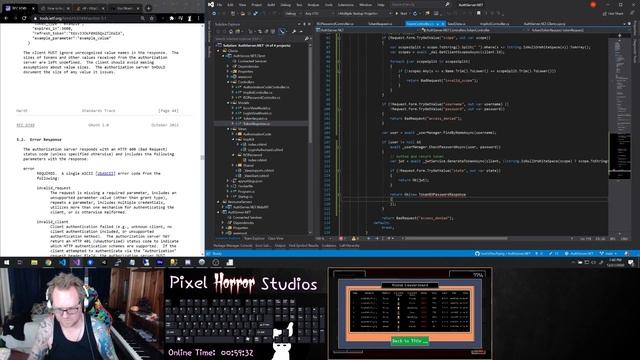Click the browser reload icon
The width and height of the screenshot is (640, 360).
(24, 18)
